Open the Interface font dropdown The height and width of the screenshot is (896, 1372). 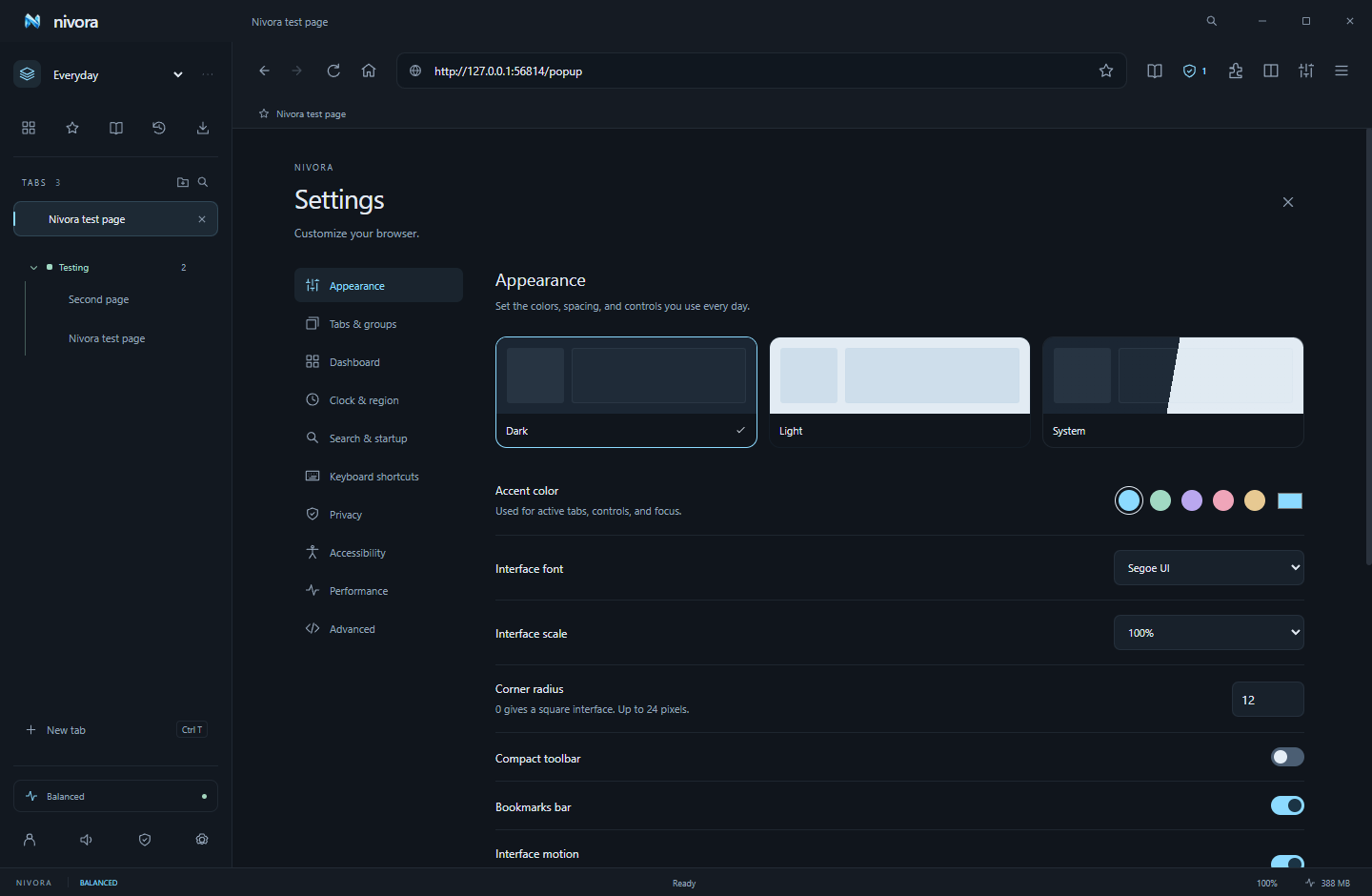tap(1209, 568)
